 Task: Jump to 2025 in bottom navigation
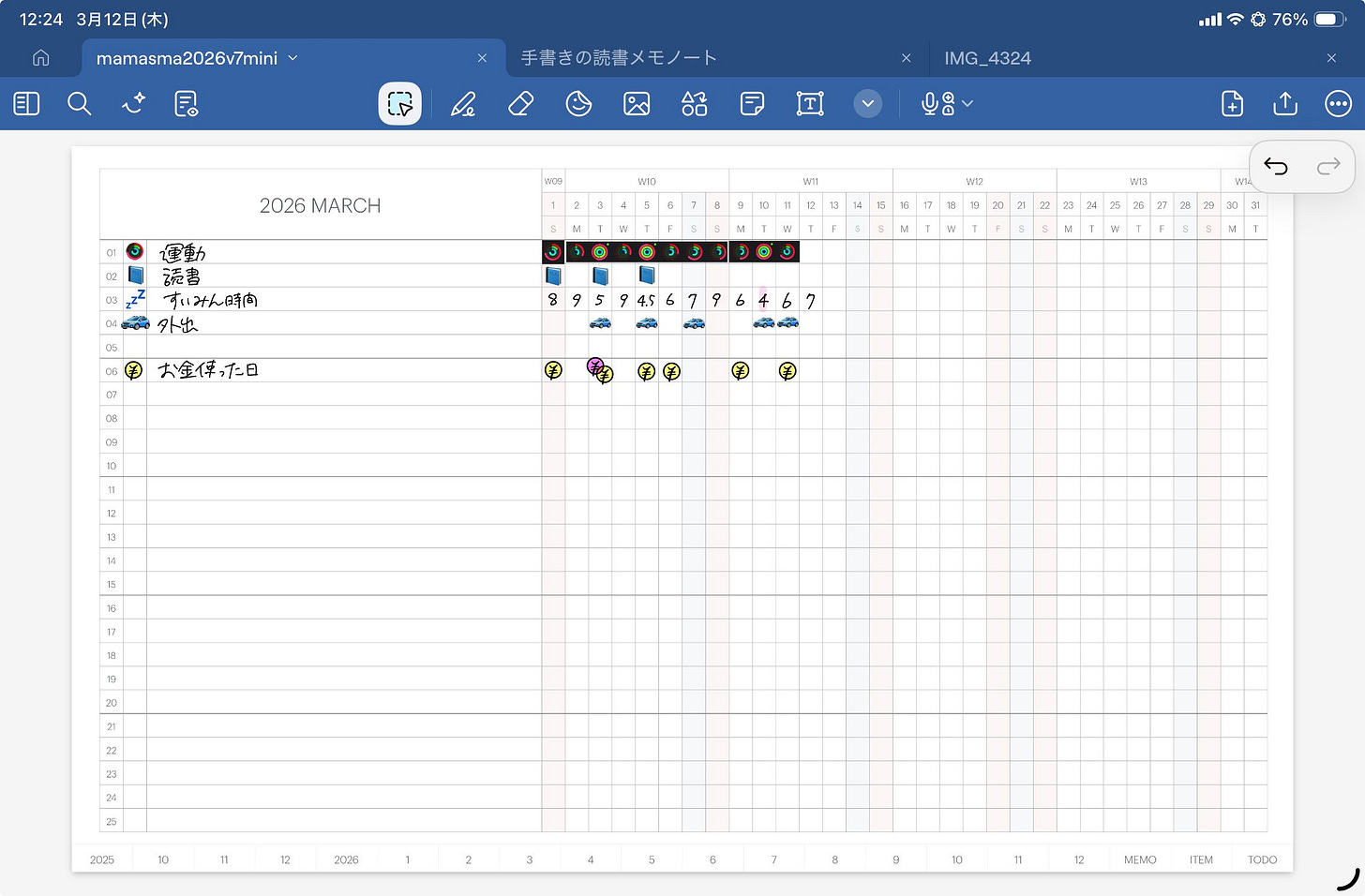(x=102, y=859)
